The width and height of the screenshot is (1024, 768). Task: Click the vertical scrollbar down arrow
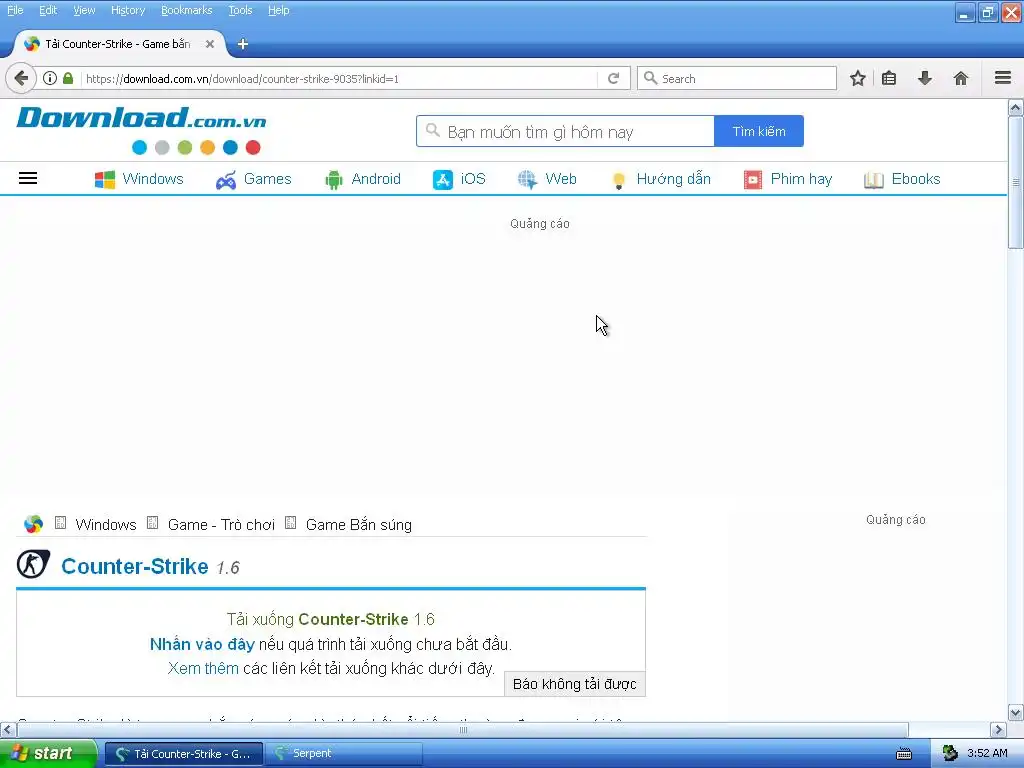1016,712
